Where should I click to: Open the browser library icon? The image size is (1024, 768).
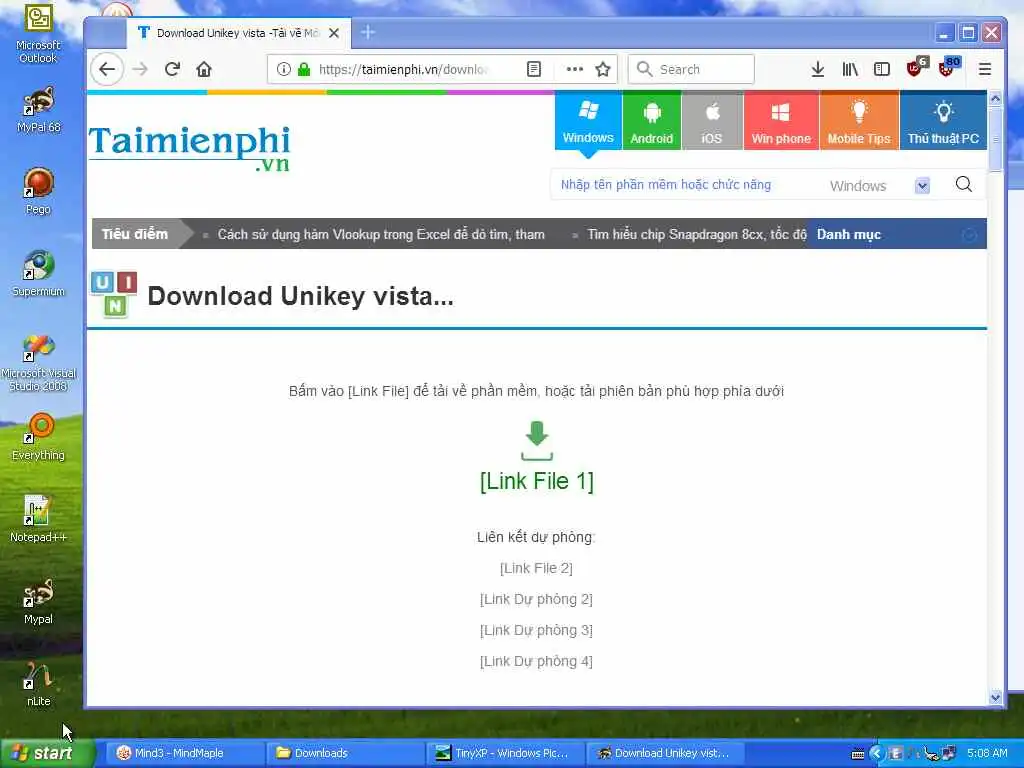tap(850, 69)
